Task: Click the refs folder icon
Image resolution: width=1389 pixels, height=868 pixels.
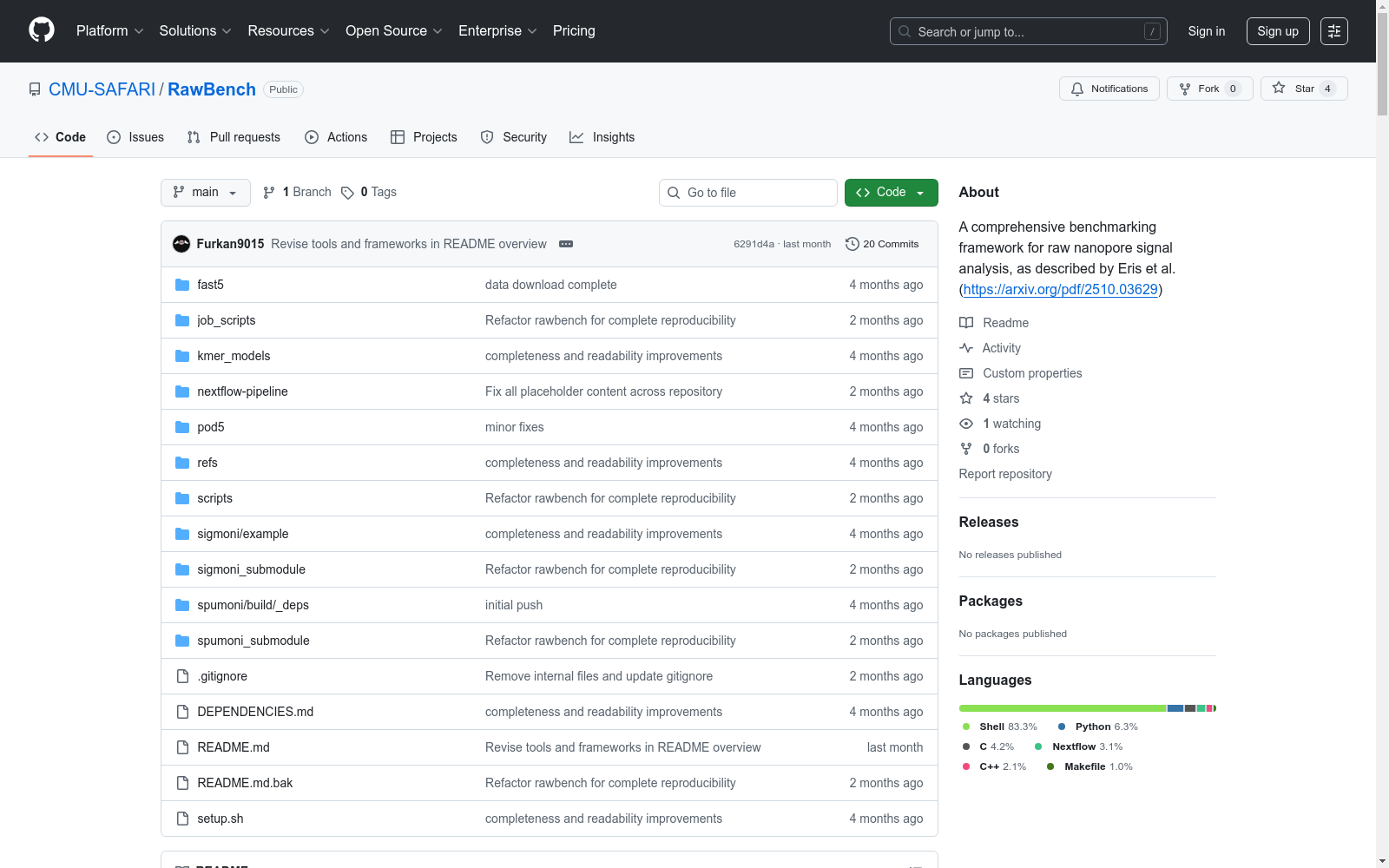Action: tap(182, 463)
